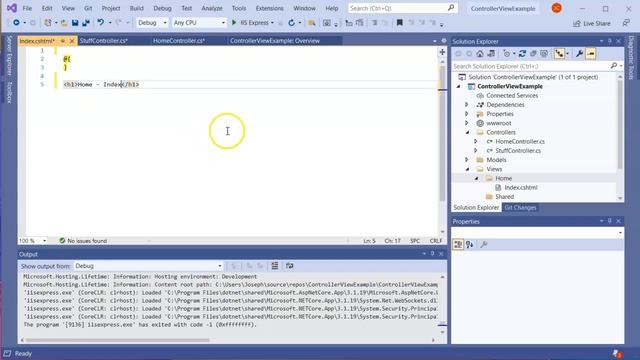Open the Diagnostic Tools side tab
This screenshot has width=640, height=360.
(631, 58)
